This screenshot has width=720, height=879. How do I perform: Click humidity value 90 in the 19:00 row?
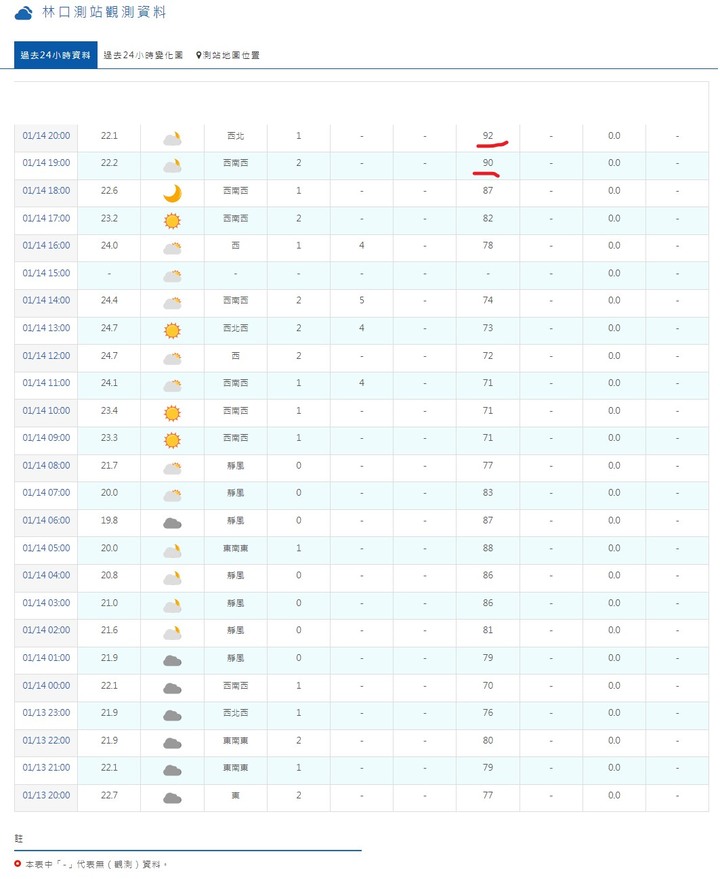pyautogui.click(x=488, y=163)
